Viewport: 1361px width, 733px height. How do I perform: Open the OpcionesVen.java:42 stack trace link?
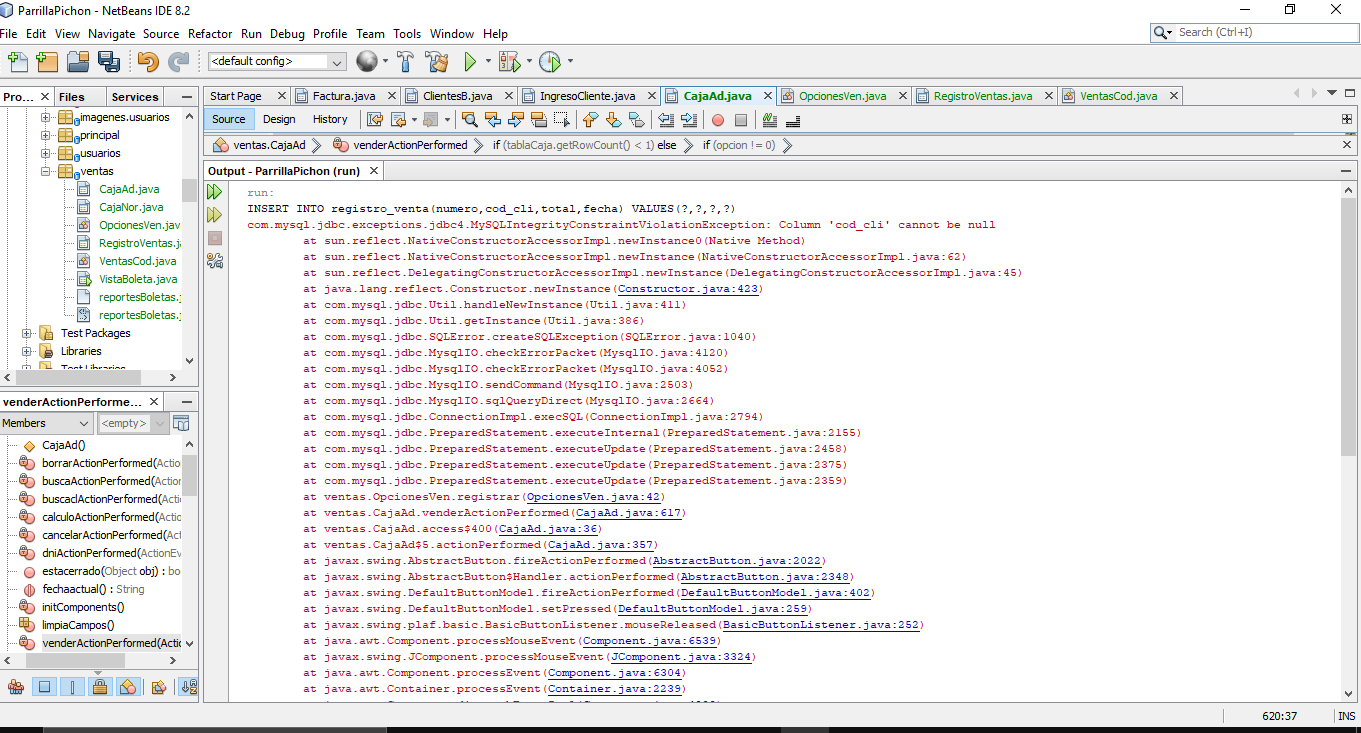[x=592, y=496]
